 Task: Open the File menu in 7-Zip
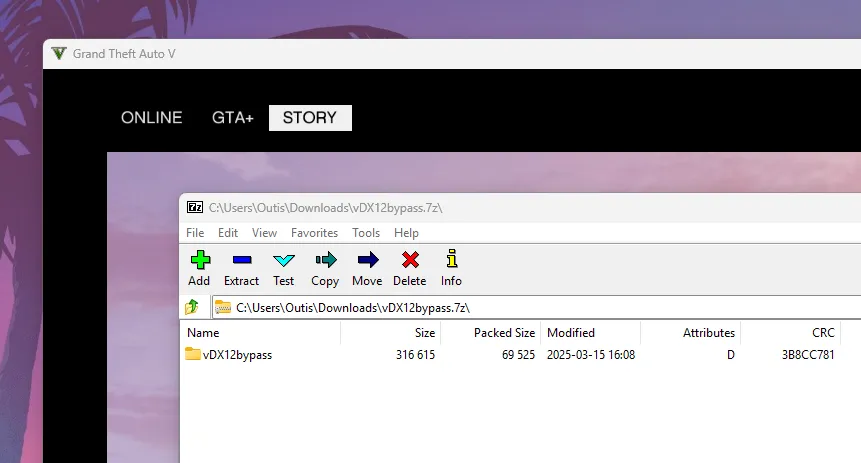(195, 233)
